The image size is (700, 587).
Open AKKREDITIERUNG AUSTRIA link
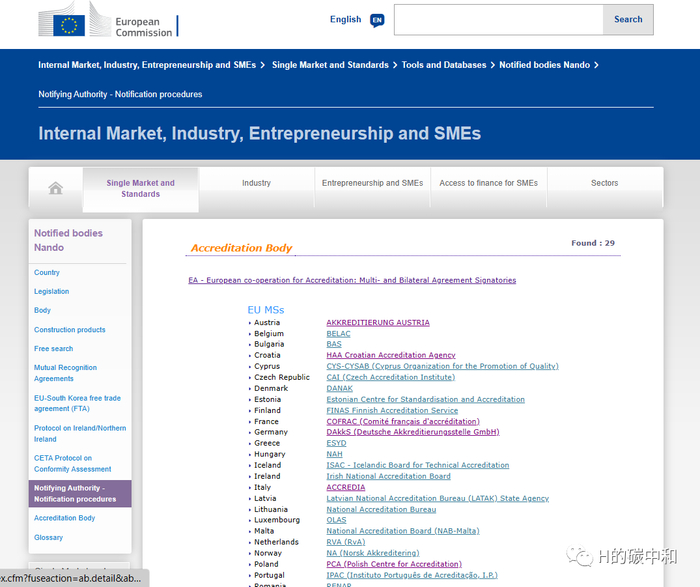(378, 322)
